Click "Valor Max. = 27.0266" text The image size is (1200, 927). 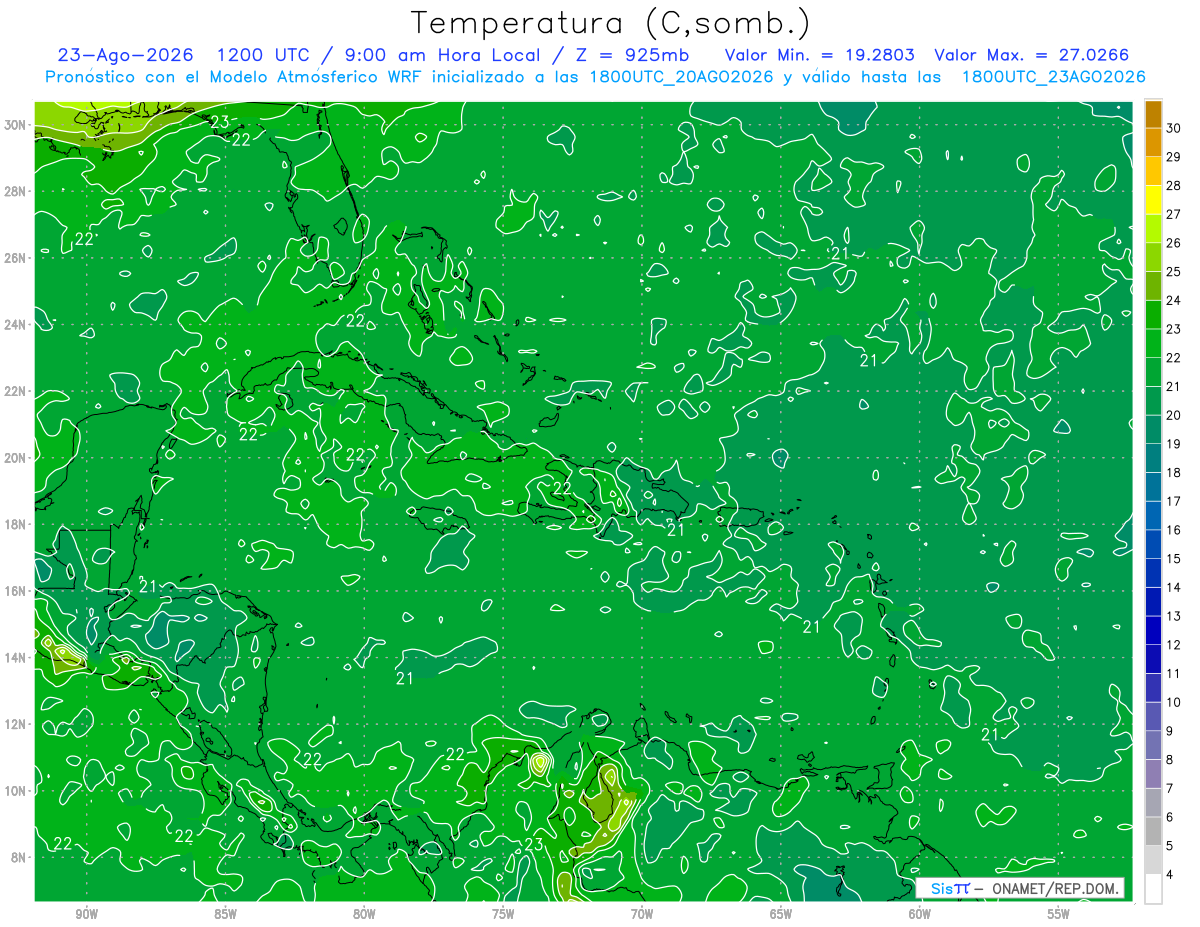[1032, 55]
